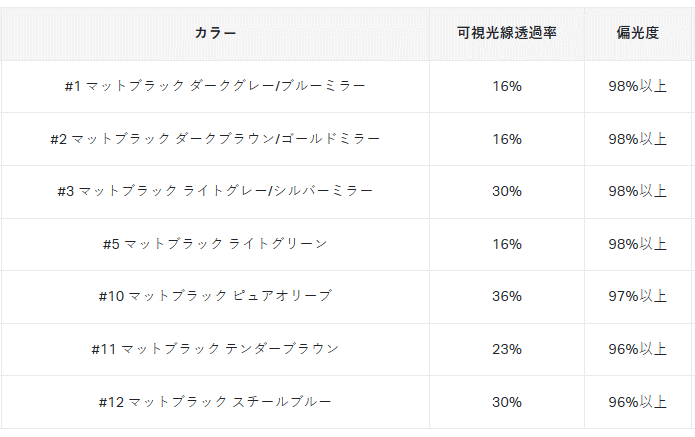This screenshot has height=437, width=695.
Task: Click the 16% transmittance value for color #2
Action: tap(507, 139)
